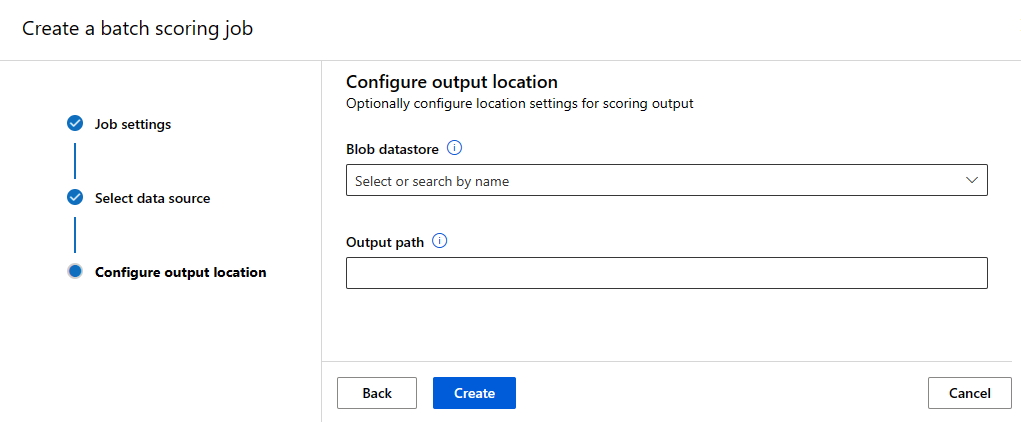Expand the Blob datastore dropdown chevron
This screenshot has width=1021, height=422.
click(971, 180)
